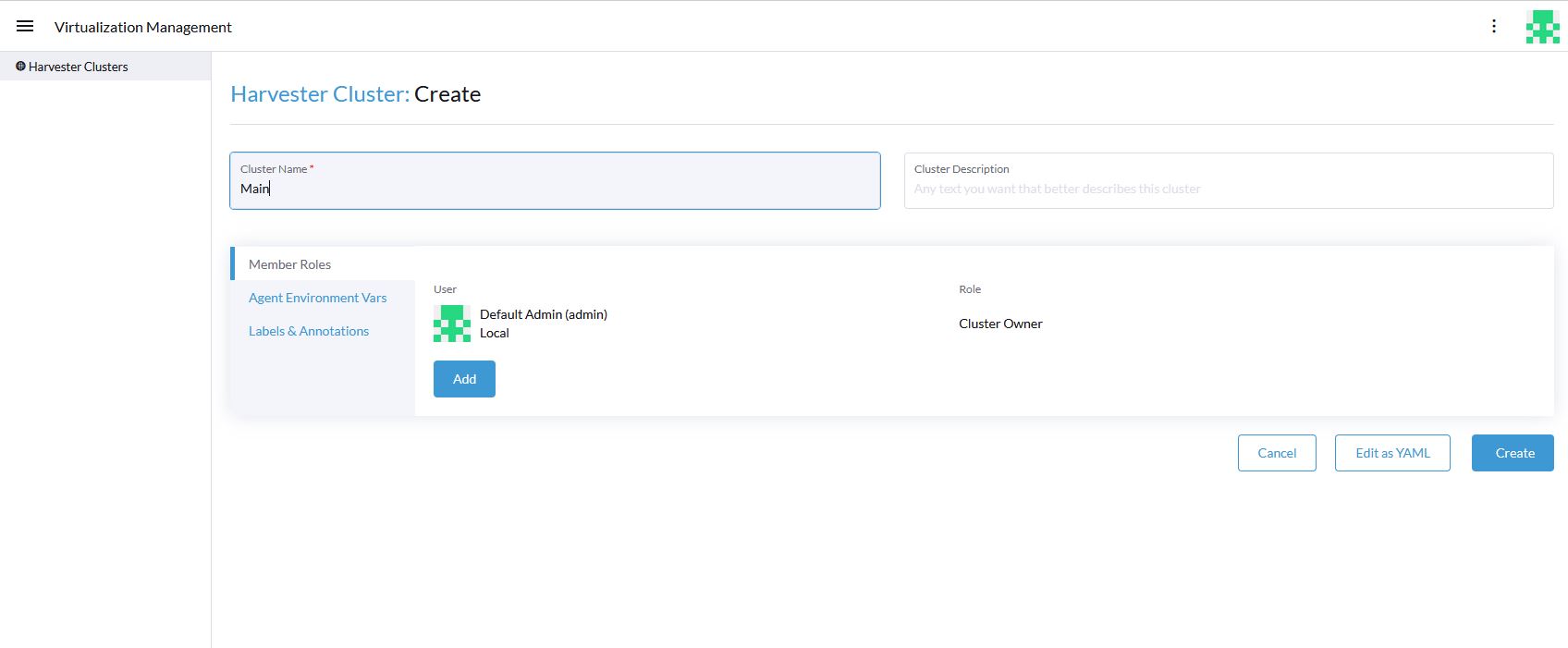Viewport: 1568px width, 648px height.
Task: Click the Harvester Cluster: breadcrumb link
Action: [320, 94]
